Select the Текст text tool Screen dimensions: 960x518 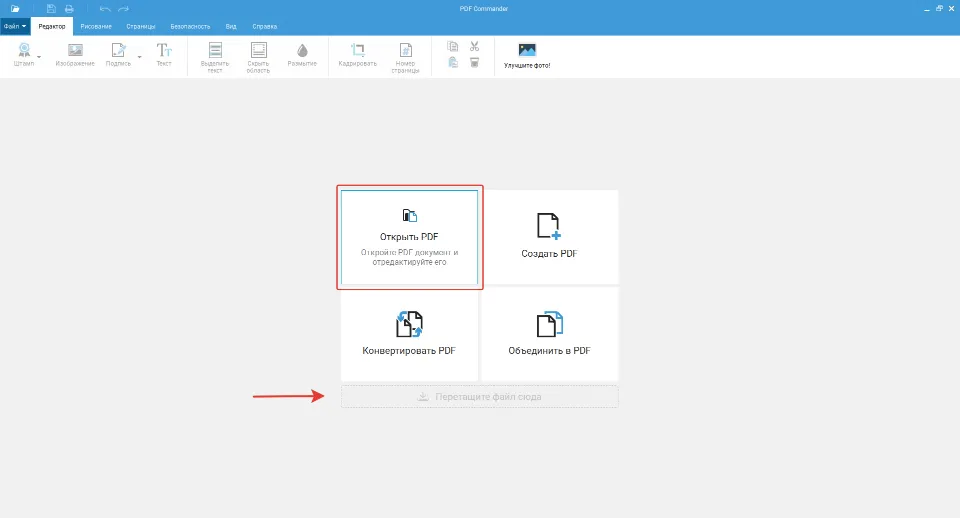pos(163,54)
